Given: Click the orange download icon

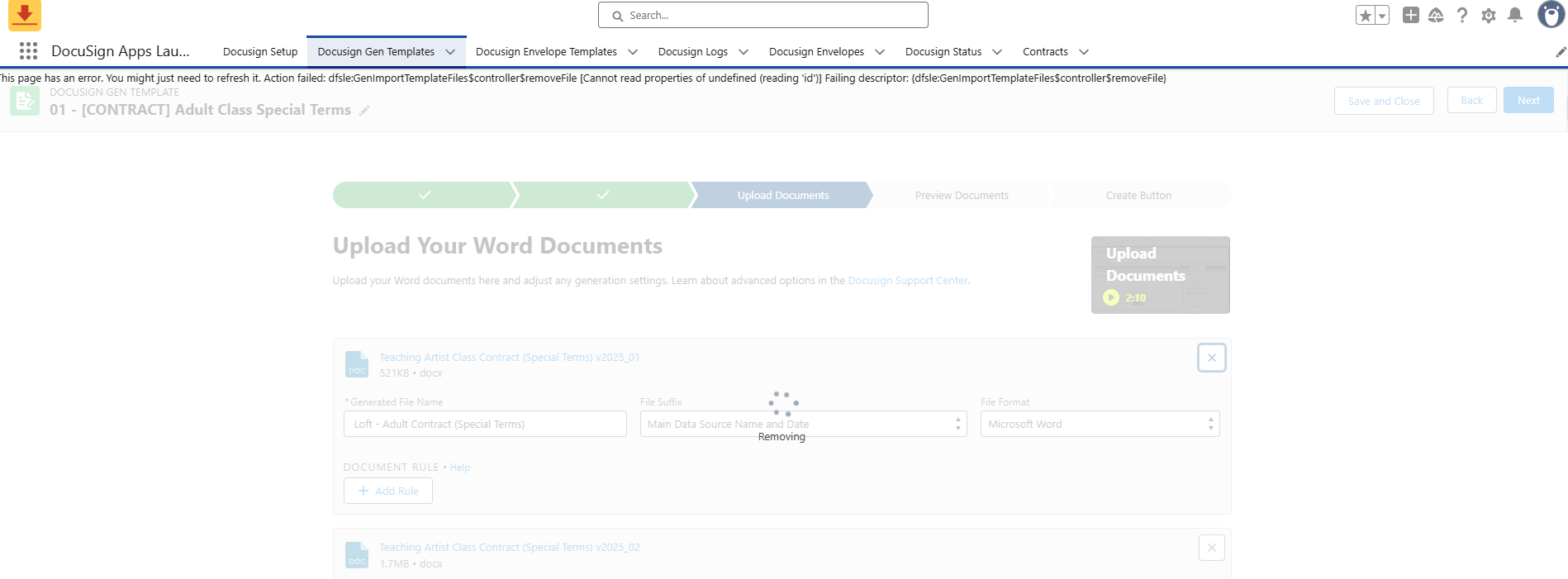Looking at the screenshot, I should pyautogui.click(x=25, y=15).
